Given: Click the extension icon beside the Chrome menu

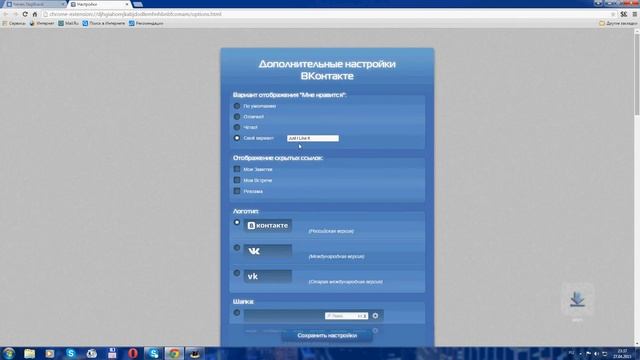Looking at the screenshot, I should click(x=624, y=14).
